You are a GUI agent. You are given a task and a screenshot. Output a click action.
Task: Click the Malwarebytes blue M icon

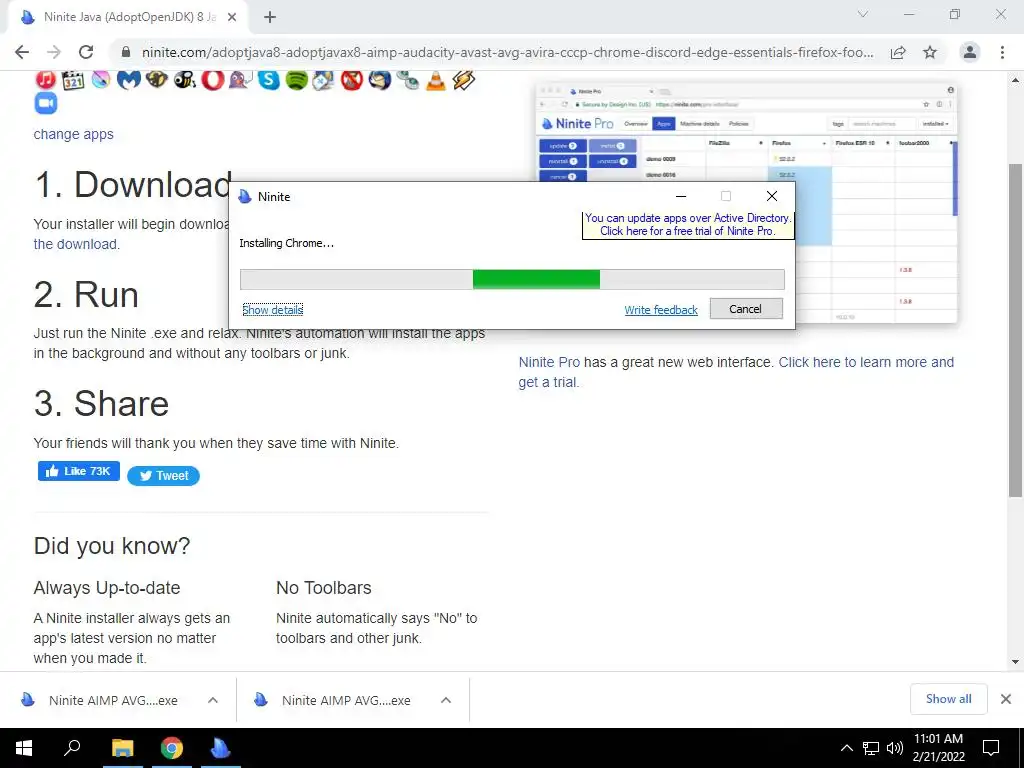(129, 80)
